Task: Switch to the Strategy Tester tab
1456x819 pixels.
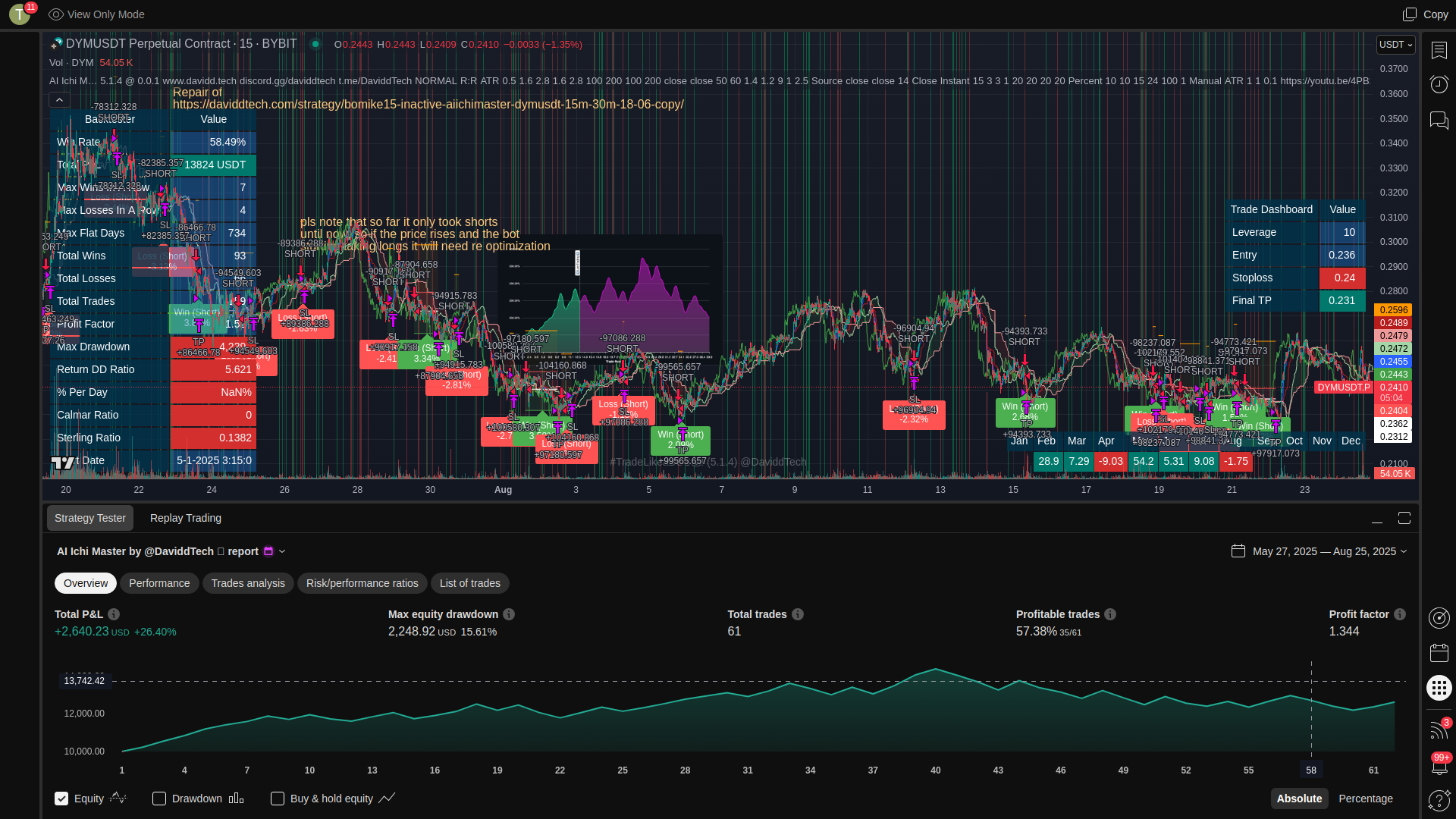Action: pos(90,518)
